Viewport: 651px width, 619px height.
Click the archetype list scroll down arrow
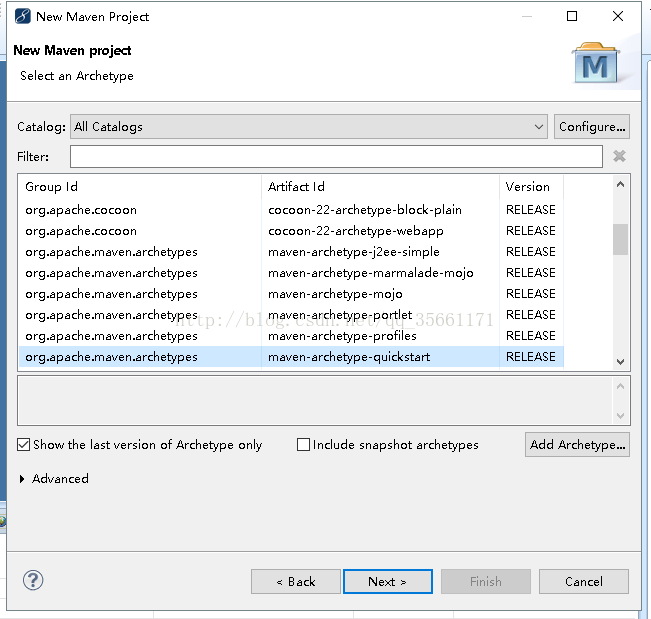point(620,362)
